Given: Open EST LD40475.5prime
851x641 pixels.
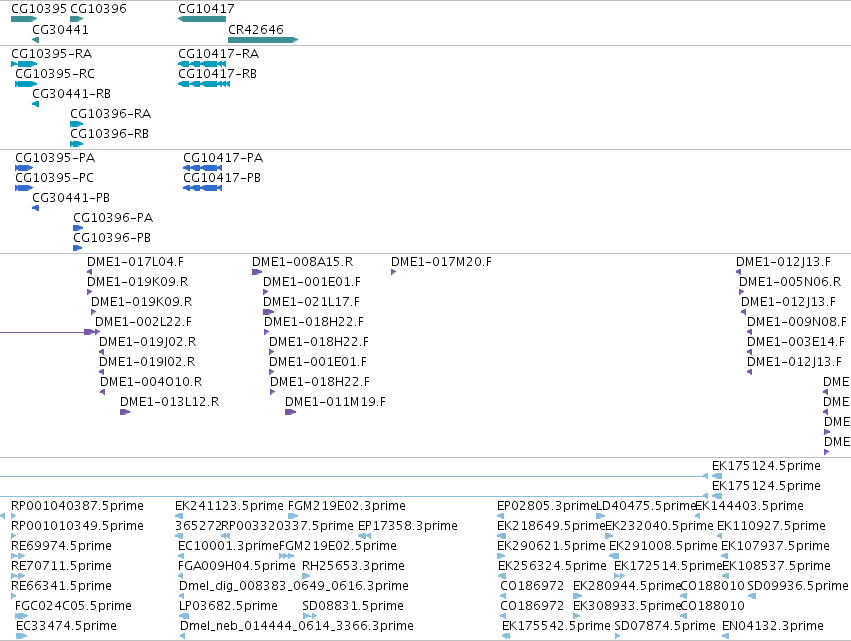Looking at the screenshot, I should click(646, 506).
